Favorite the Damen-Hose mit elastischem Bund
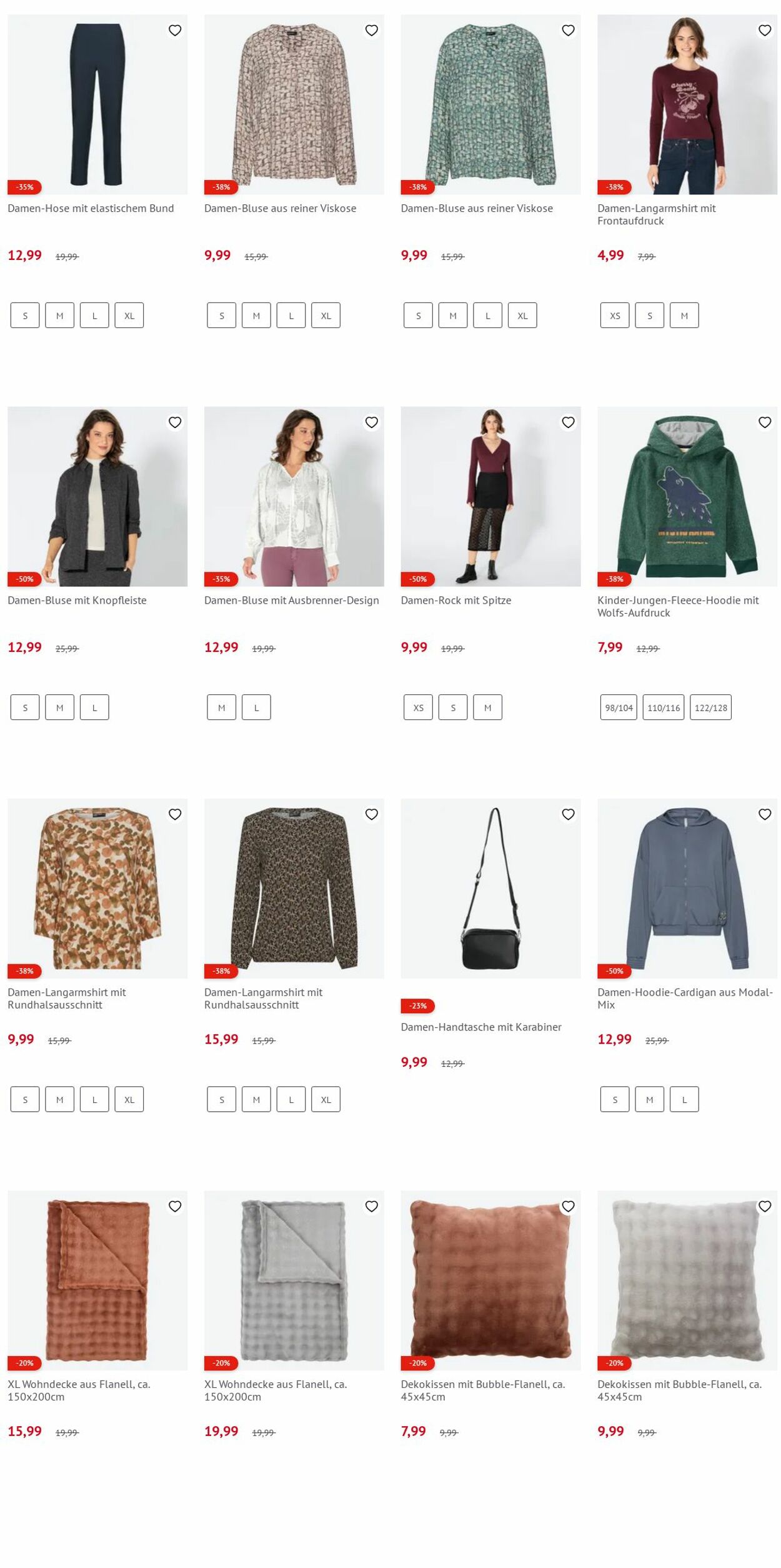The width and height of the screenshot is (781, 1568). (175, 30)
